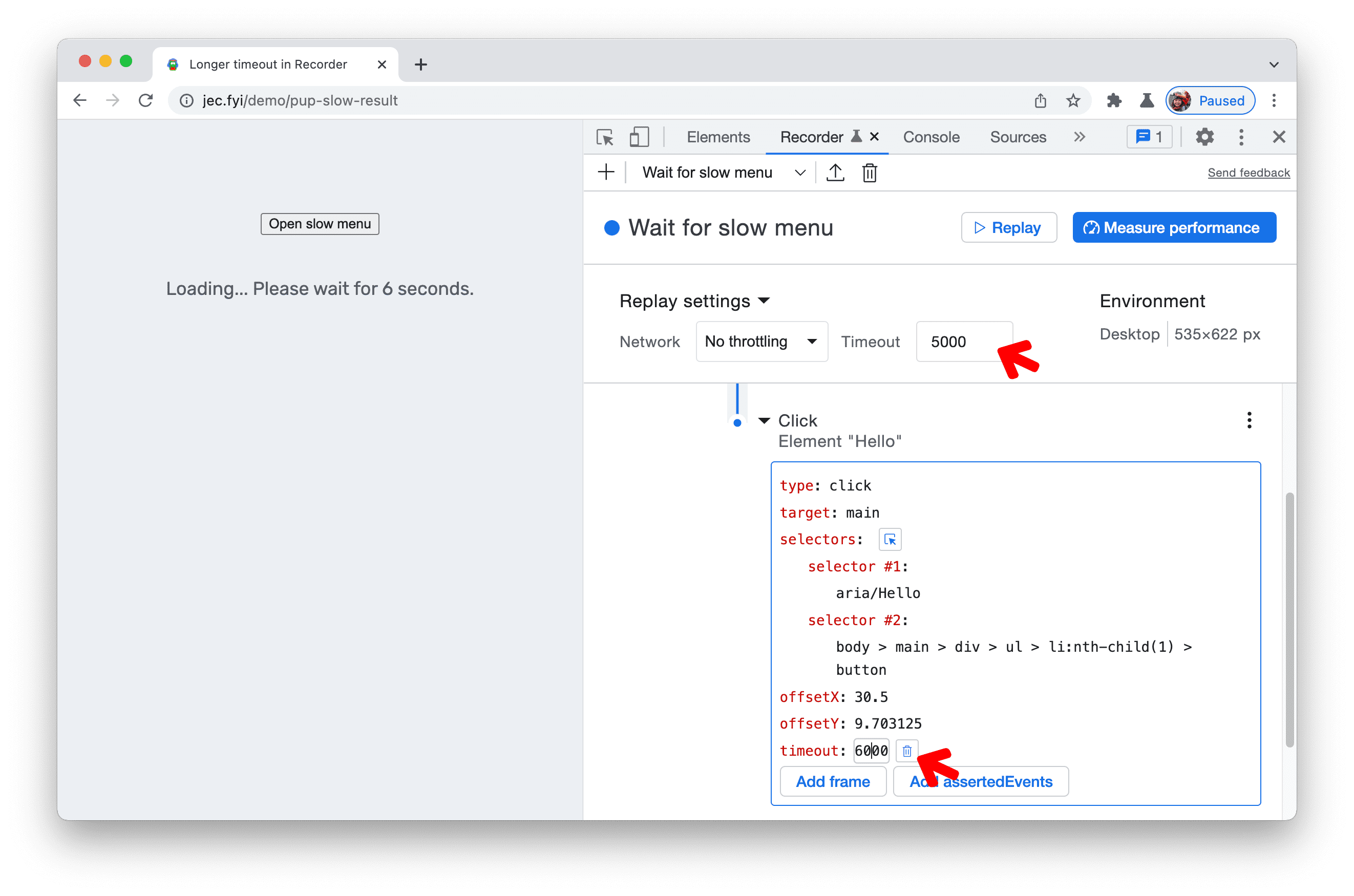Click the Elements tab icon in DevTools

tap(718, 136)
